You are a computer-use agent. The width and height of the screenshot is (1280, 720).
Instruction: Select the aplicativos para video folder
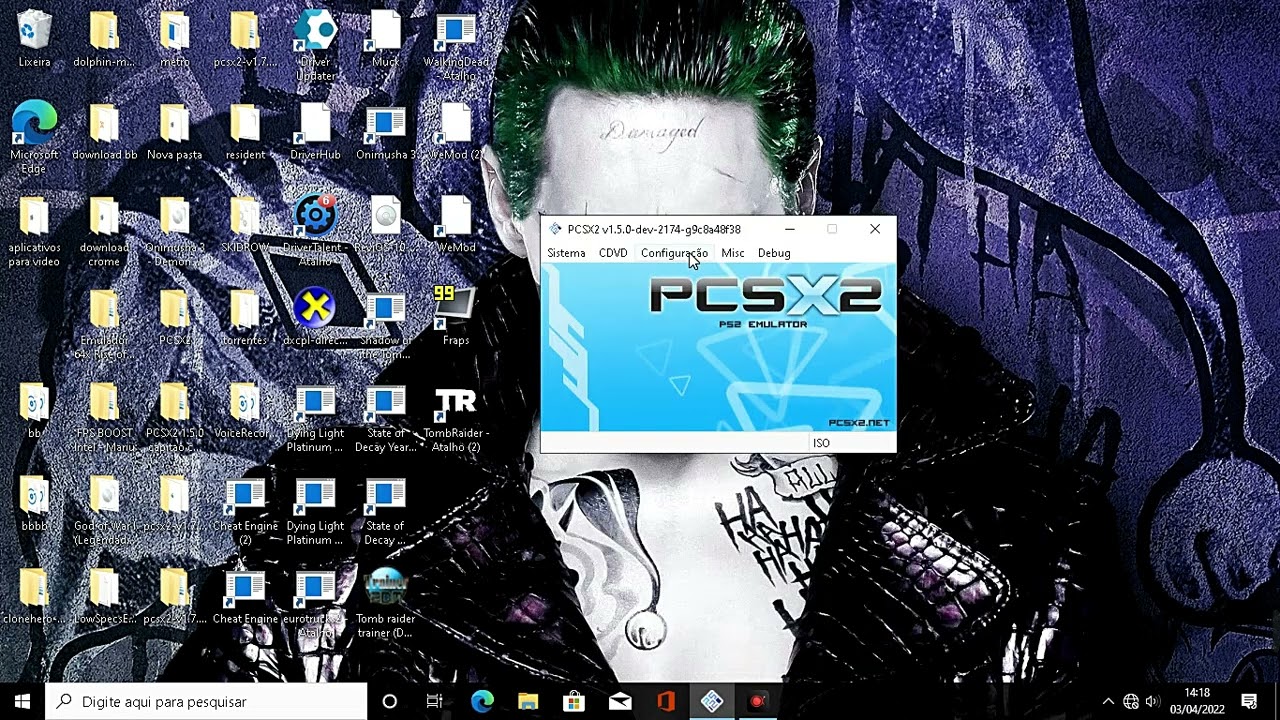pyautogui.click(x=34, y=231)
